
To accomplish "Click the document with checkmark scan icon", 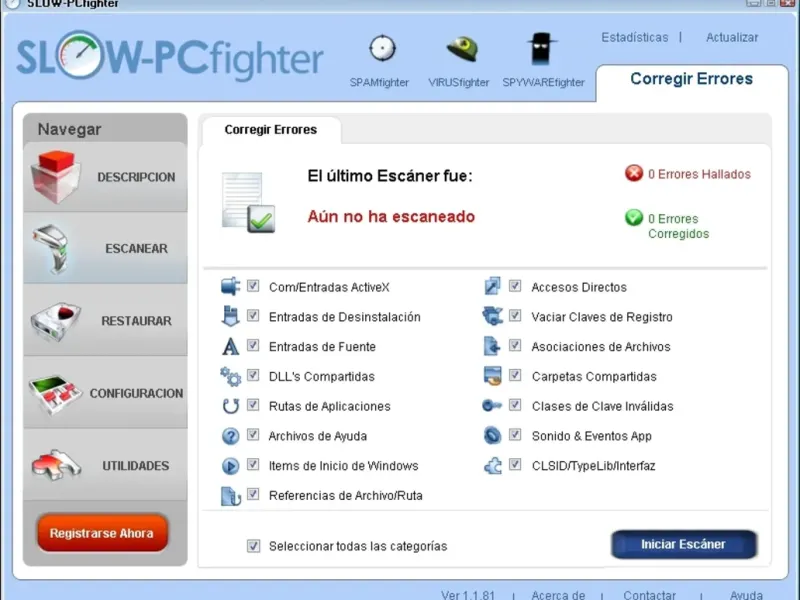I will pos(248,203).
